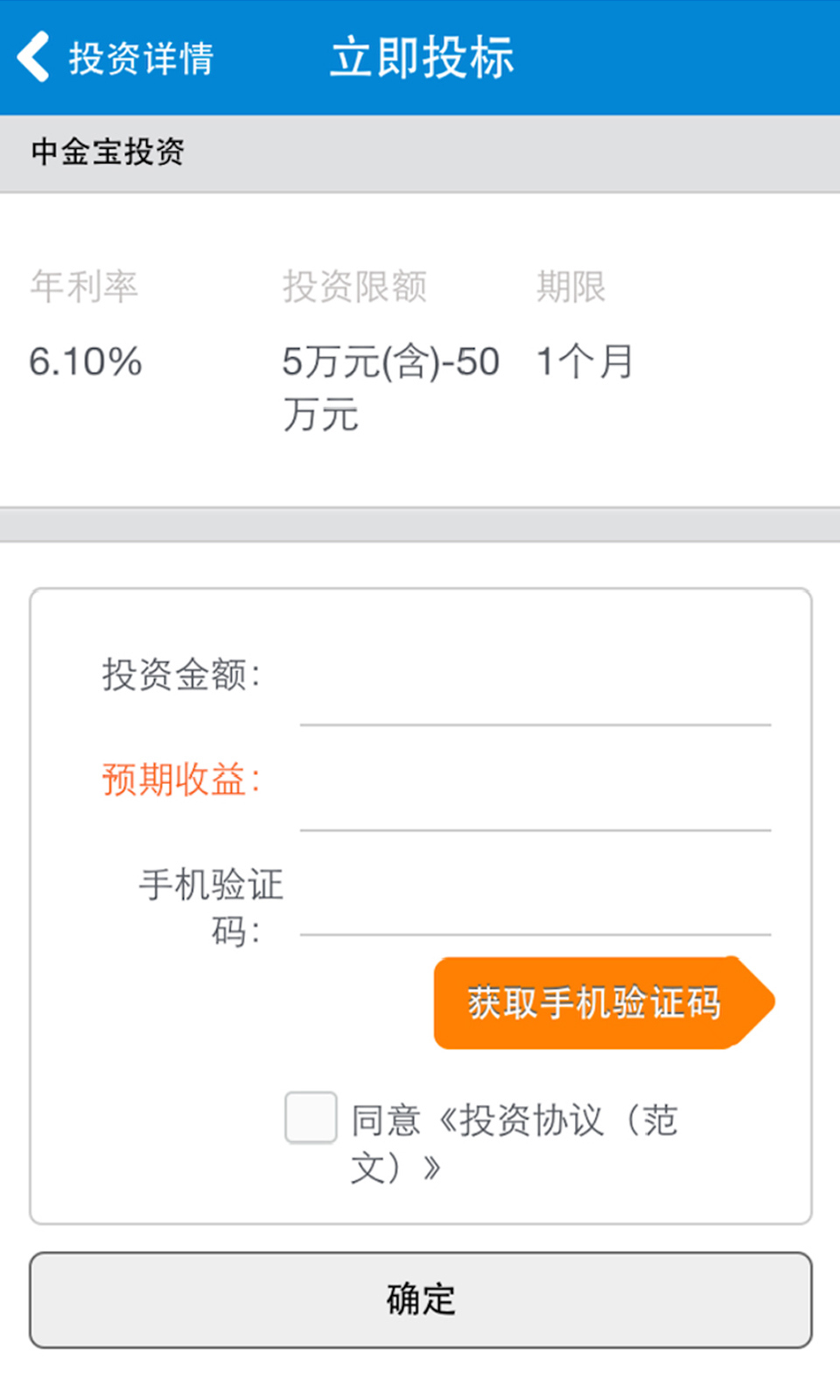Screen dimensions: 840x1400
Task: Click the 投资金额 field label
Action: pyautogui.click(x=181, y=675)
